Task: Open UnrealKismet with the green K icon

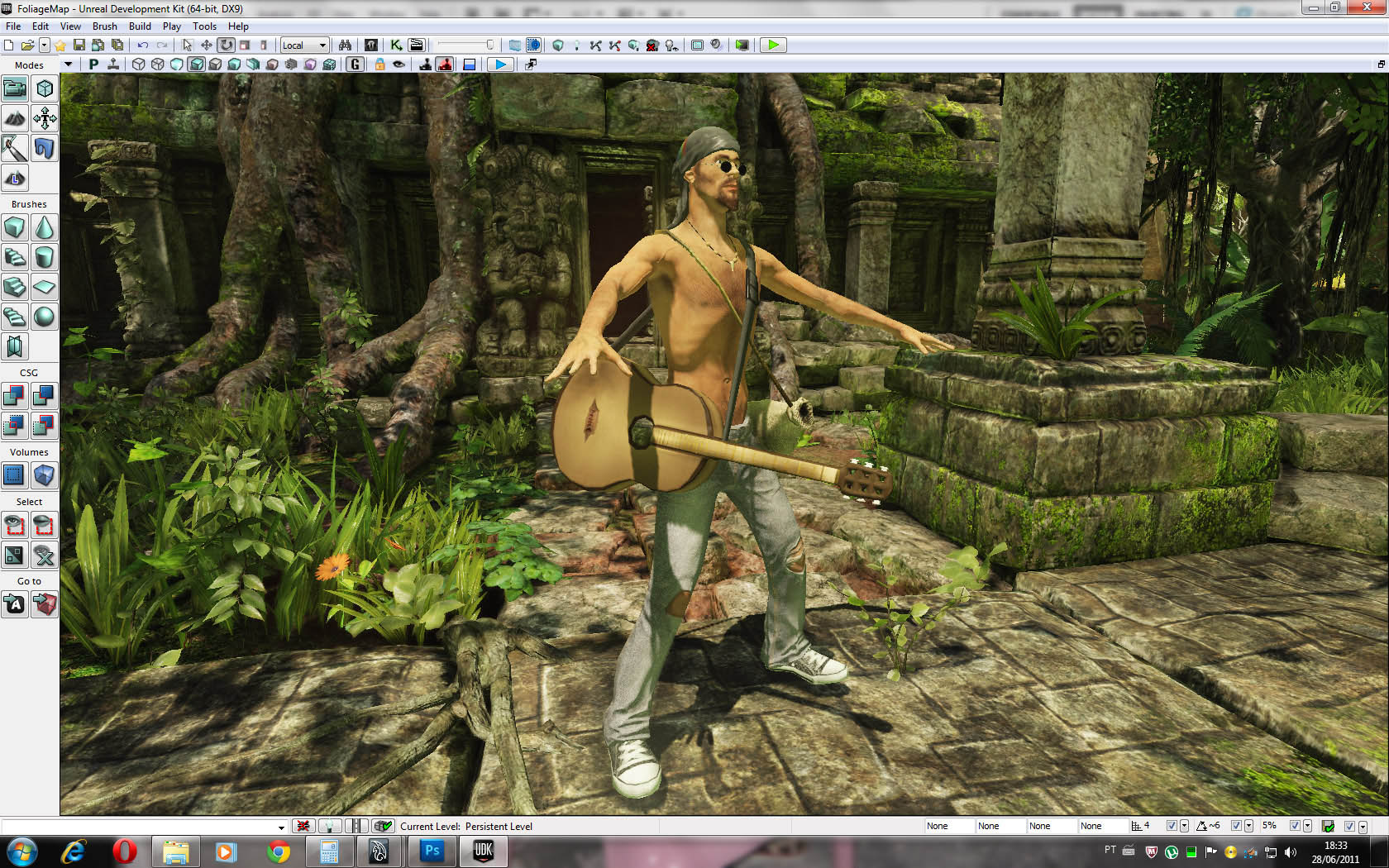Action: [396, 45]
